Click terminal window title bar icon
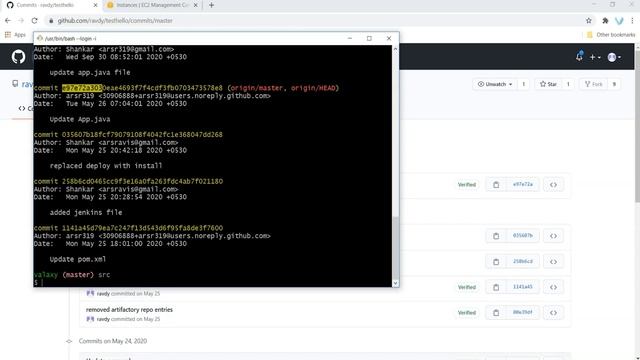This screenshot has height=360, width=640. [x=40, y=38]
